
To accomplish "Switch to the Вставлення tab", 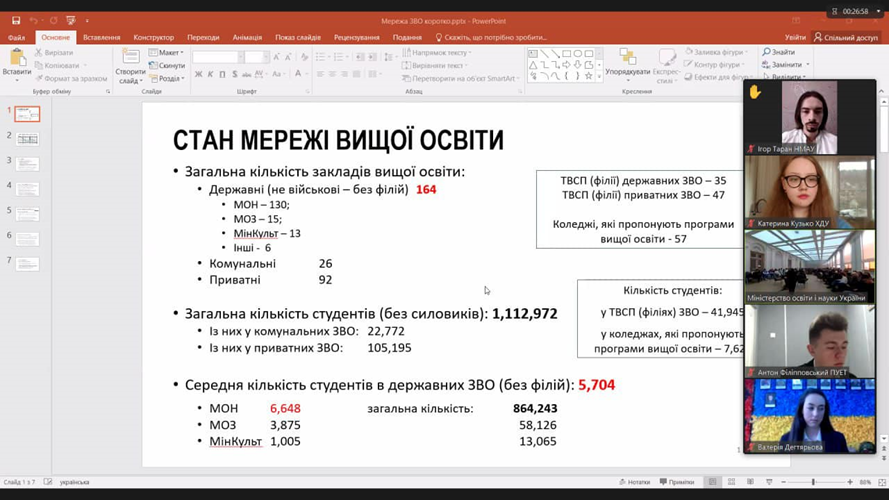I will (101, 37).
